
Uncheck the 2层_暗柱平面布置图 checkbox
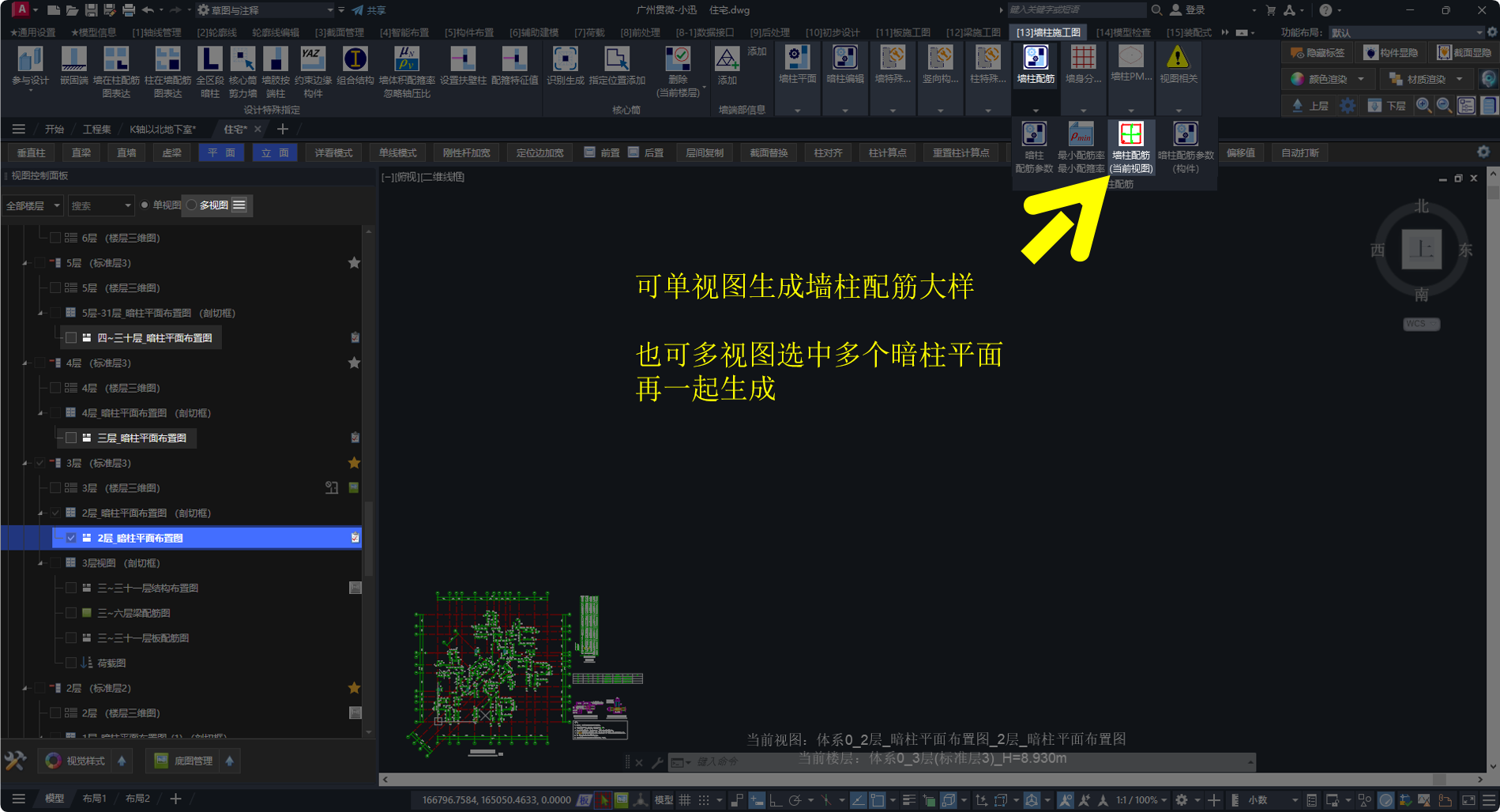[x=71, y=538]
